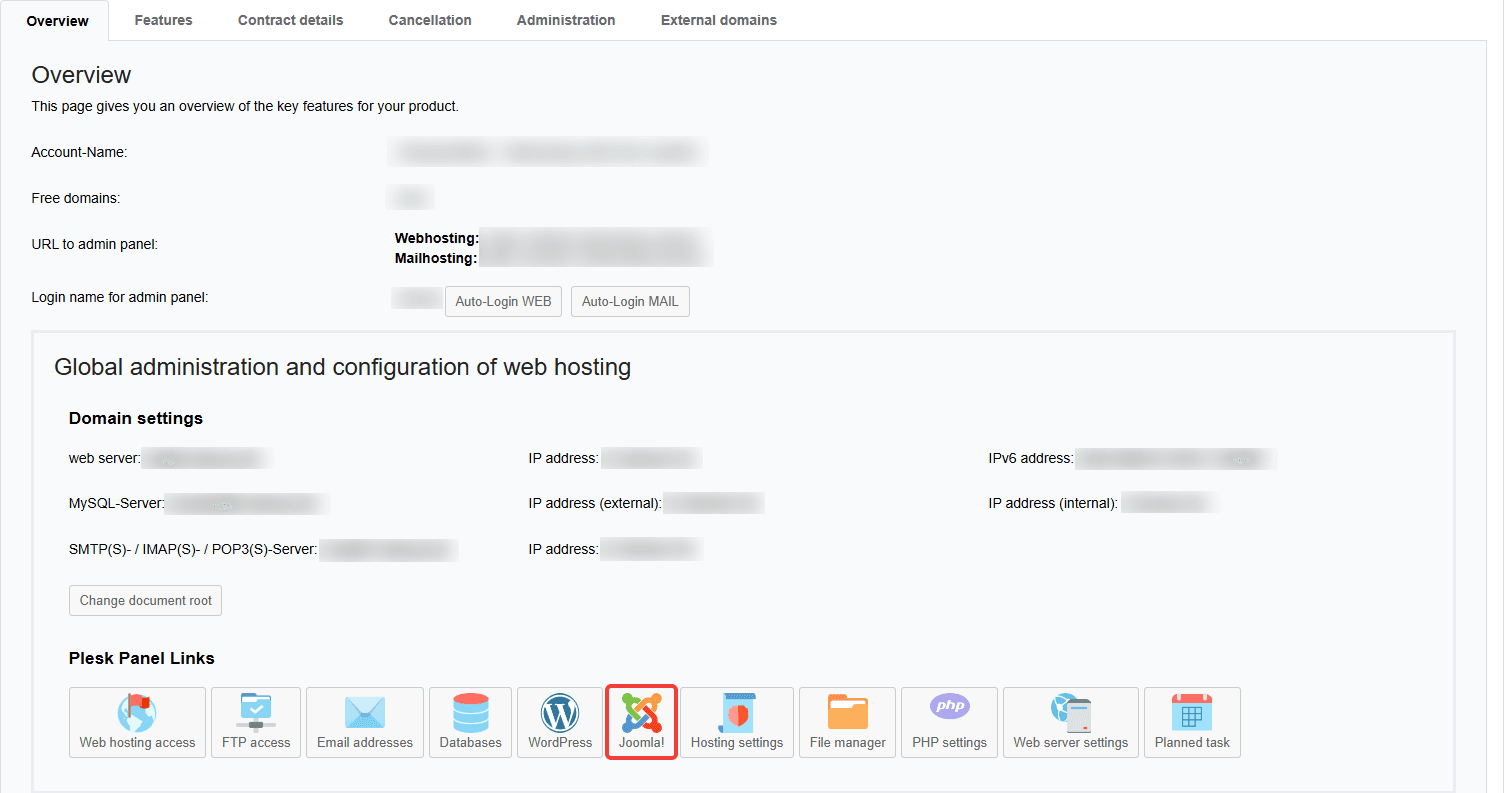Launch the WordPress panel link
The image size is (1504, 793).
click(x=560, y=722)
